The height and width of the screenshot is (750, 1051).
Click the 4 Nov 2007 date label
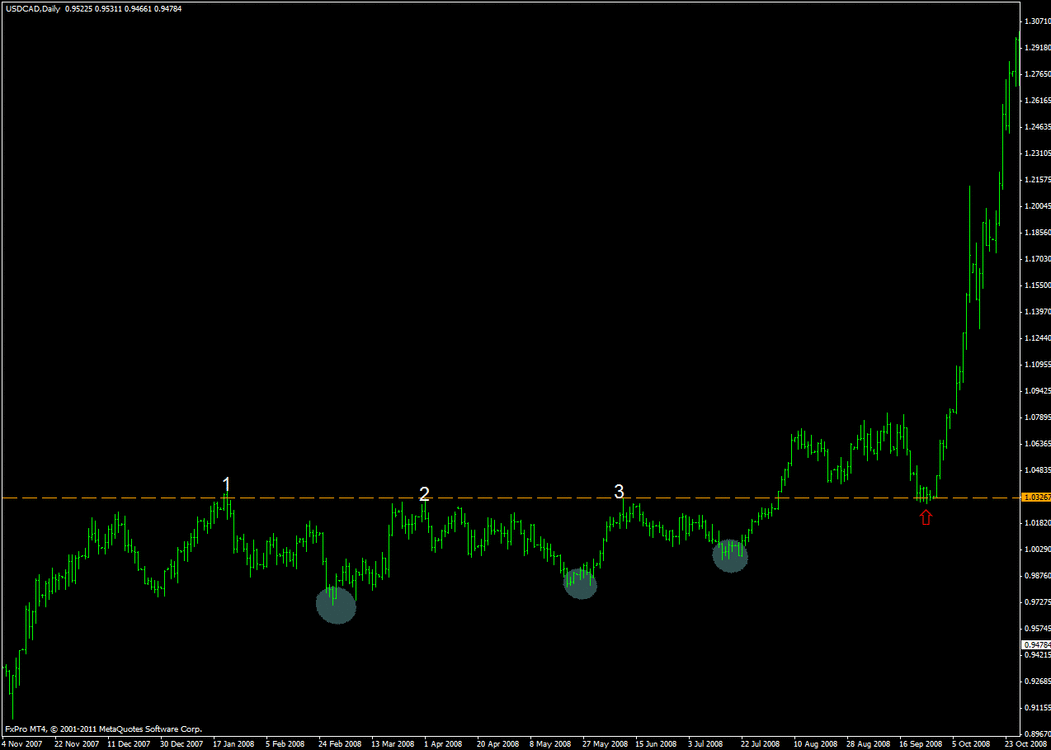pyautogui.click(x=21, y=744)
